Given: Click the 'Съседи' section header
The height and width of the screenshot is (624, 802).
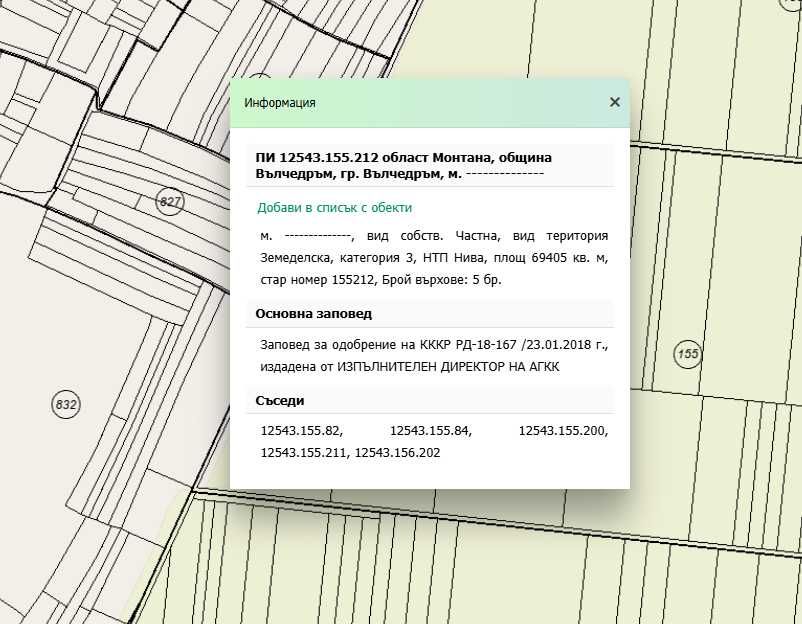Looking at the screenshot, I should click(x=280, y=400).
